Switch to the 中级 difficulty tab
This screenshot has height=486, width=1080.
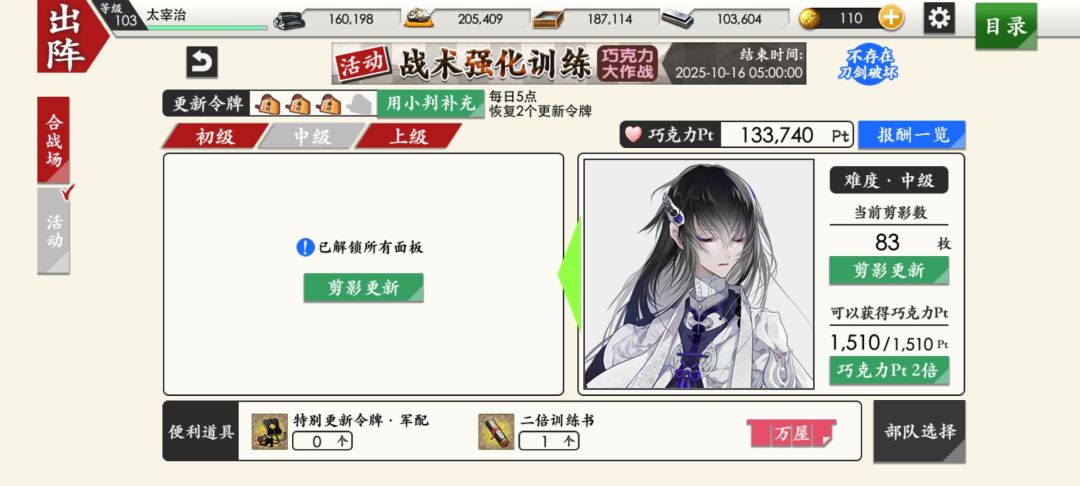pos(312,136)
